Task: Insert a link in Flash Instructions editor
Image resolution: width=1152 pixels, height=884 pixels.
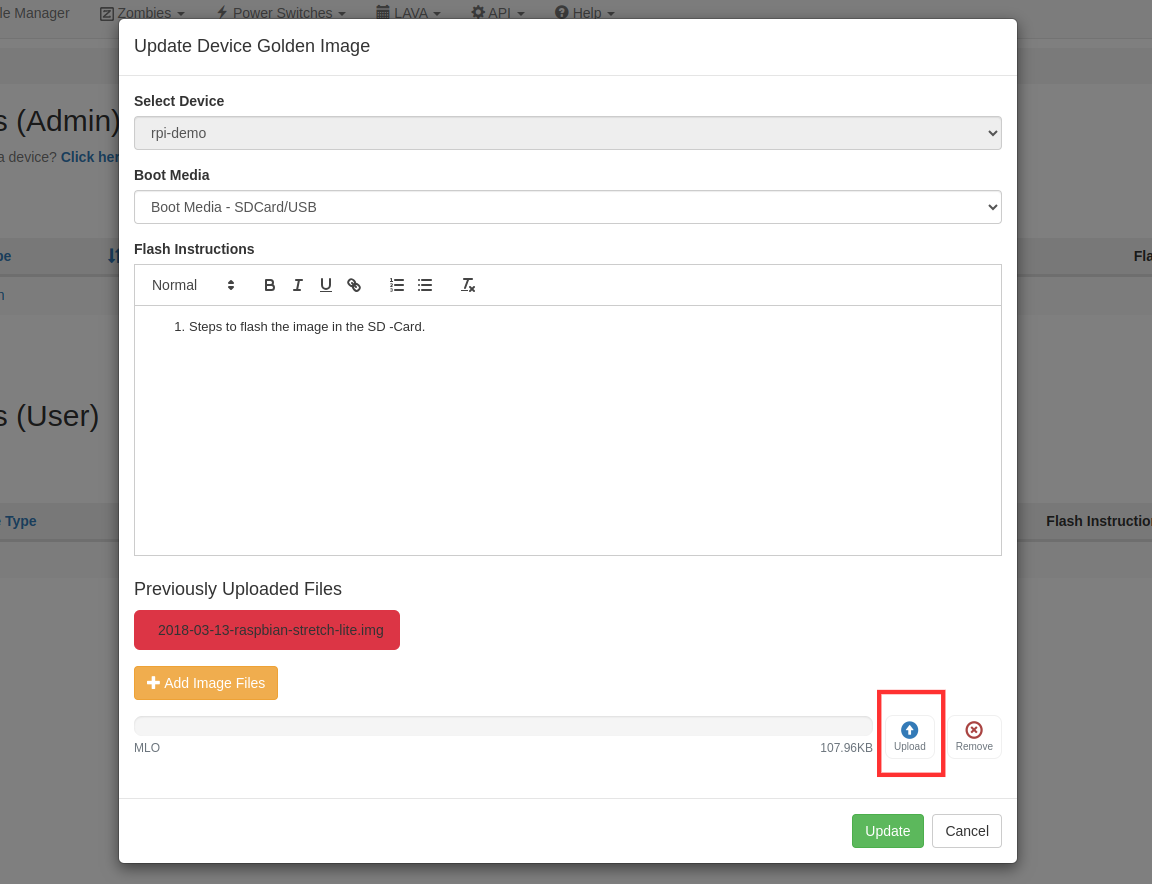Action: [x=354, y=285]
